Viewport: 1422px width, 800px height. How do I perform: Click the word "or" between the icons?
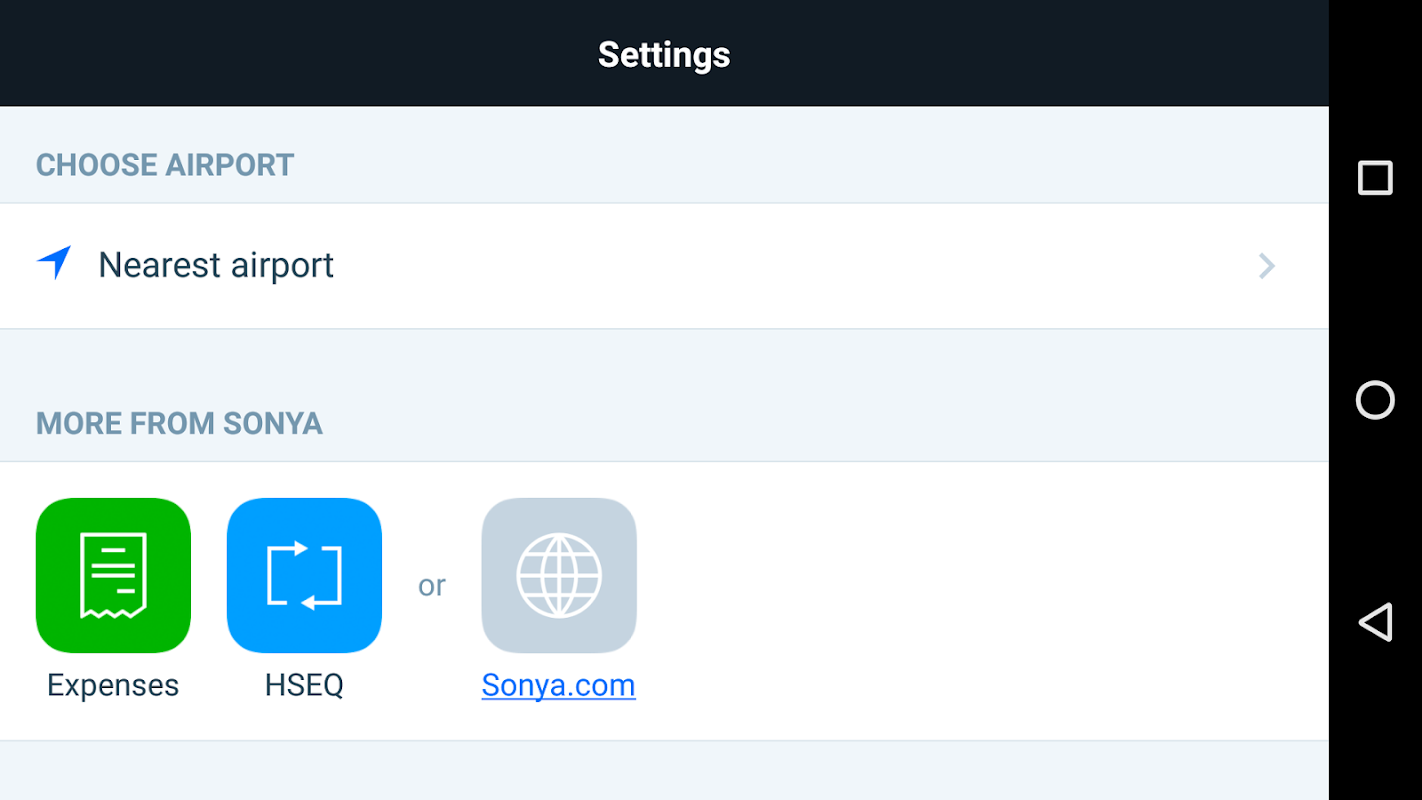[432, 586]
